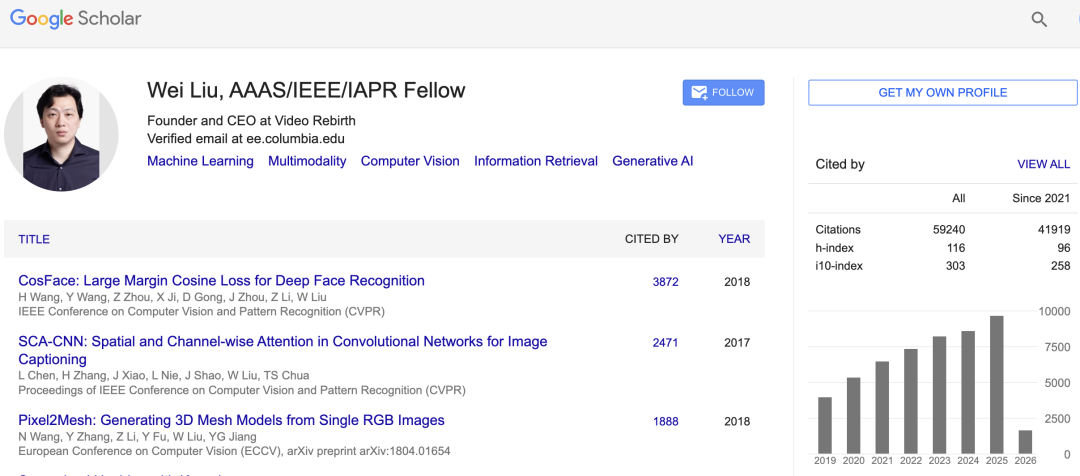
Task: Sort publications by Title column
Action: point(34,239)
